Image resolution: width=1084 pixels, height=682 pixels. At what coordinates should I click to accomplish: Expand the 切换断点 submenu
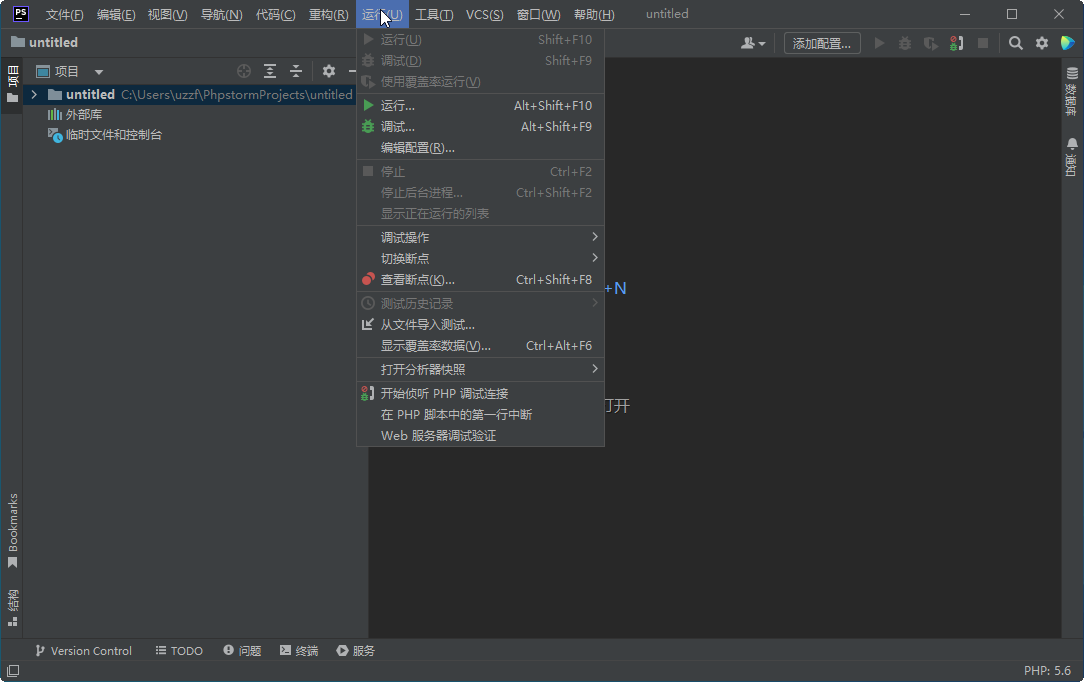[x=480, y=258]
